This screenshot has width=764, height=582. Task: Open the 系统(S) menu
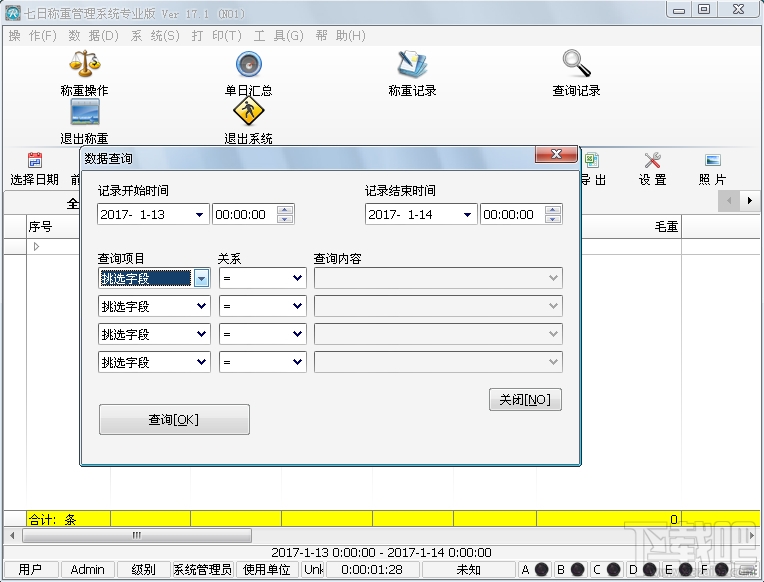click(155, 36)
